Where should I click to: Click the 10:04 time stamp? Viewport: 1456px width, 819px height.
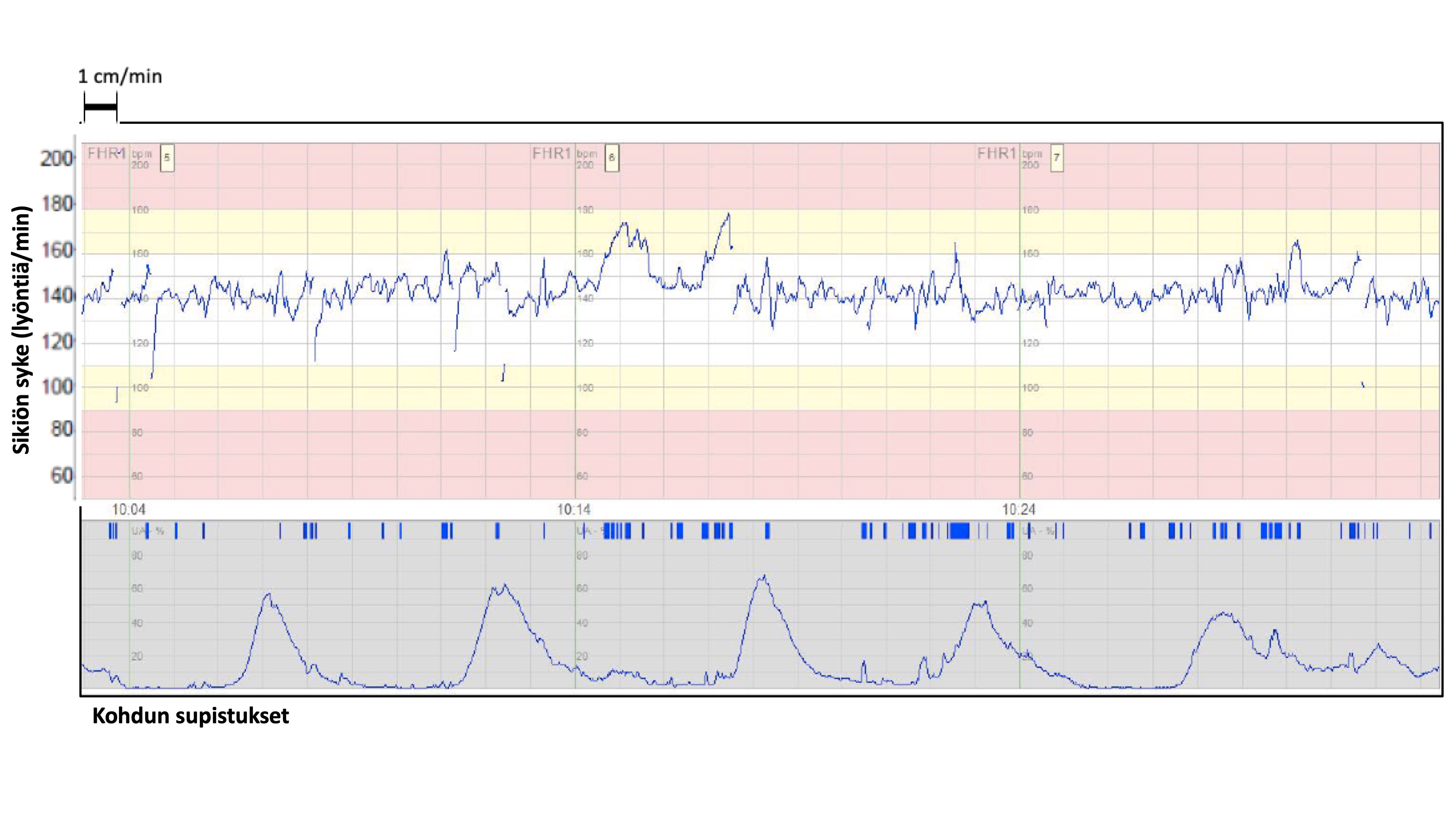[128, 510]
